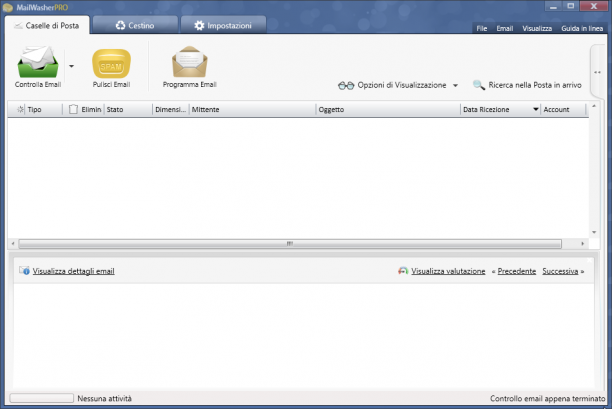Click the rating gauge icon beside Visualizza valutazione
Image resolution: width=612 pixels, height=409 pixels.
403,270
